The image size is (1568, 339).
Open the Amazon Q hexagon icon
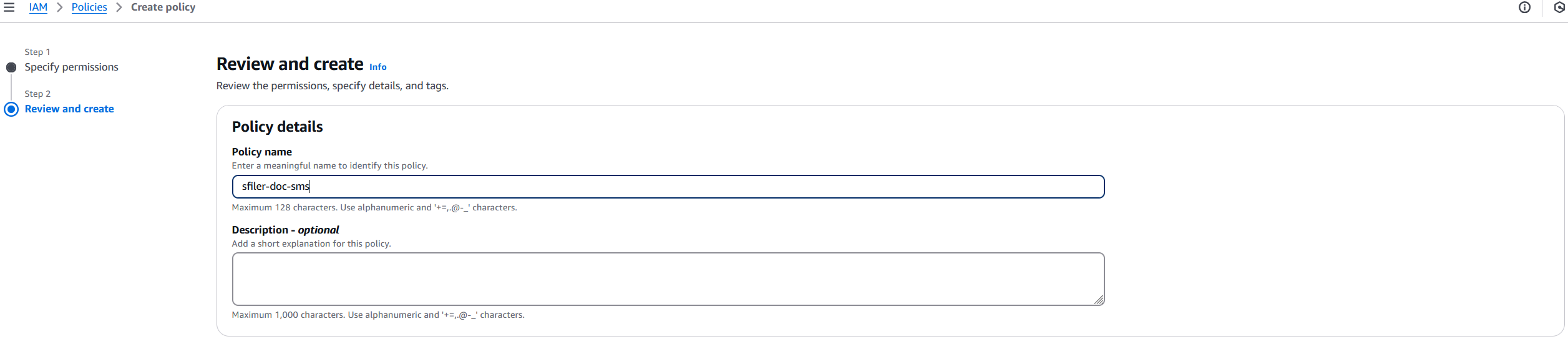pyautogui.click(x=1559, y=7)
